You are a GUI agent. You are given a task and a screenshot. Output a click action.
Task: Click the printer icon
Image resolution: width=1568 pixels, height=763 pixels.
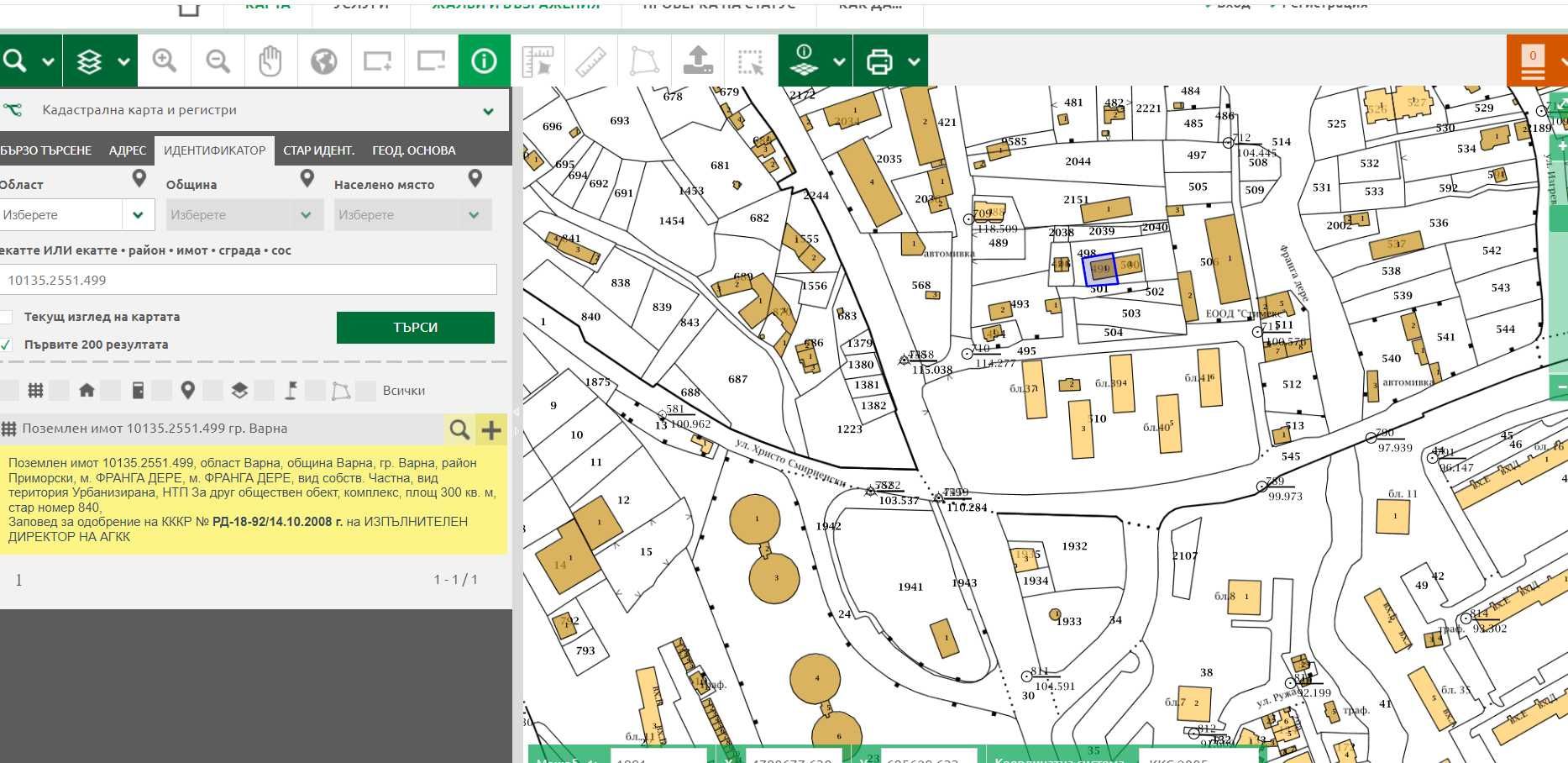pos(879,61)
